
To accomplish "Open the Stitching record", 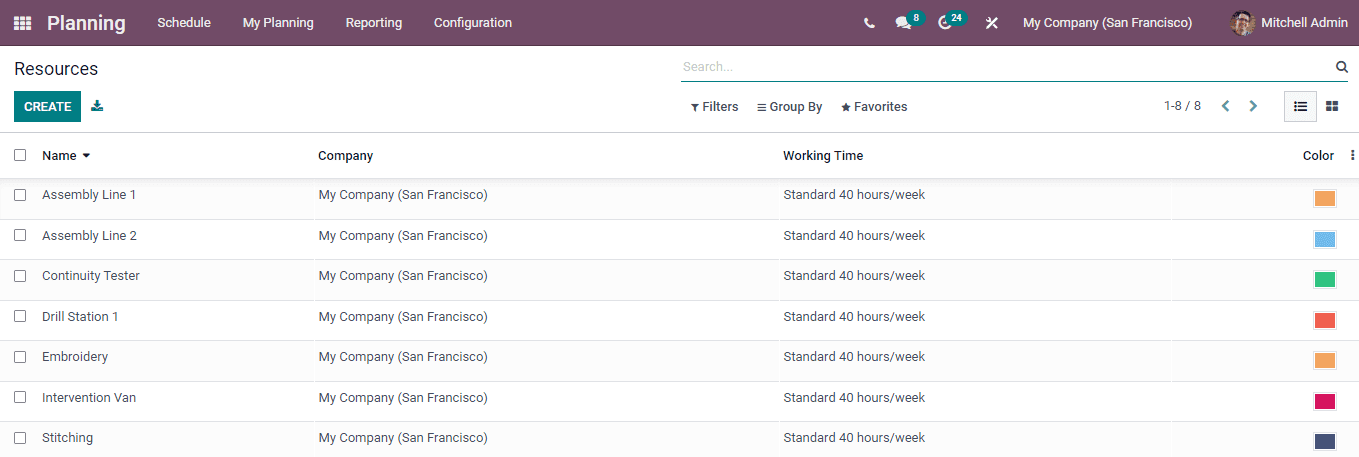I will pyautogui.click(x=67, y=438).
